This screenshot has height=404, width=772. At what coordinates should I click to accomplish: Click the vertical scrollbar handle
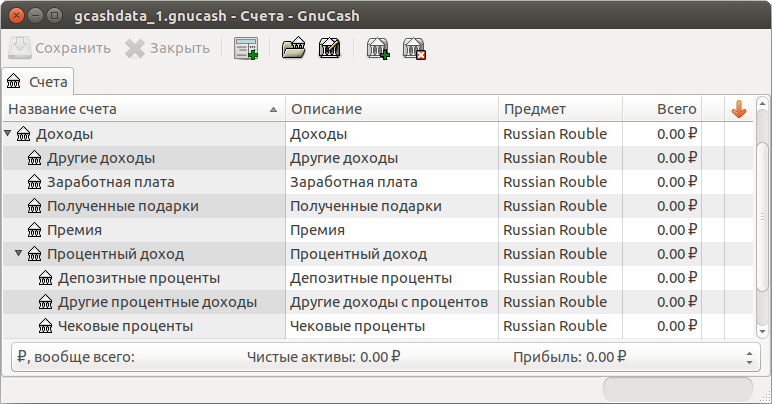coord(762,214)
